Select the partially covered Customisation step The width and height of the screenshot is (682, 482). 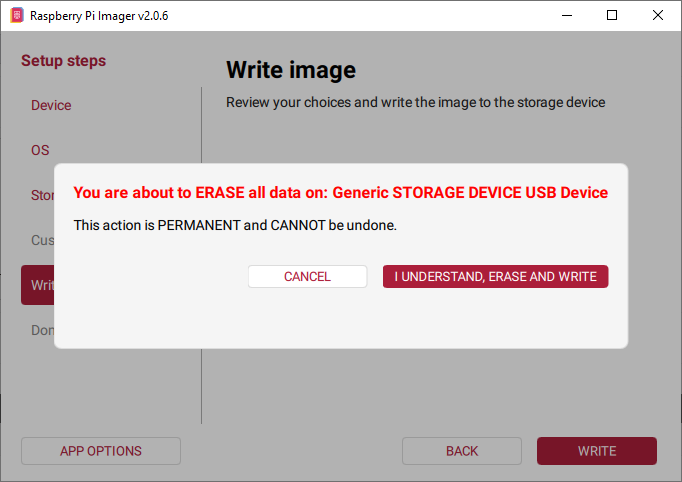click(x=42, y=240)
